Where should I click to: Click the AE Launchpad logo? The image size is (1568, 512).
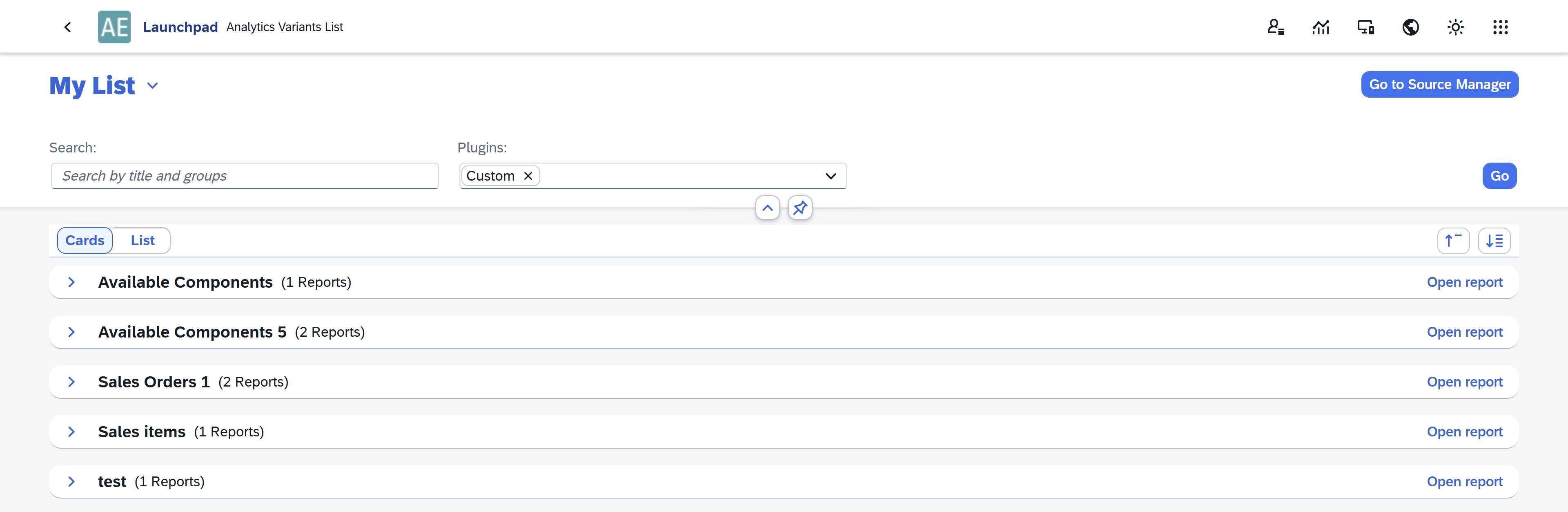coord(114,26)
